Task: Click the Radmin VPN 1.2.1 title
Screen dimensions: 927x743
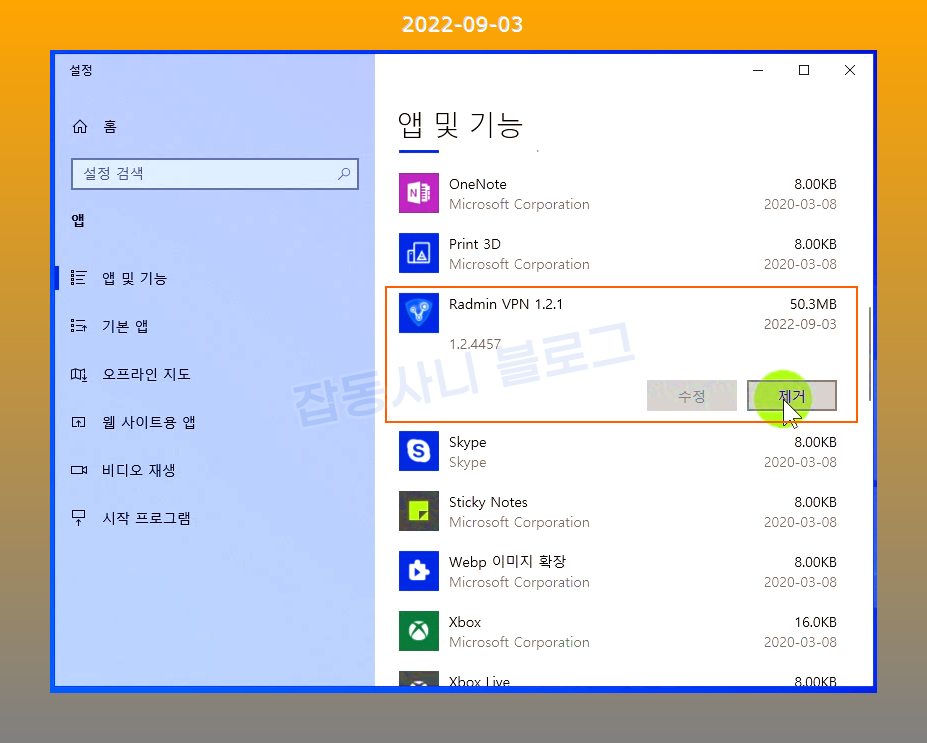Action: tap(506, 304)
